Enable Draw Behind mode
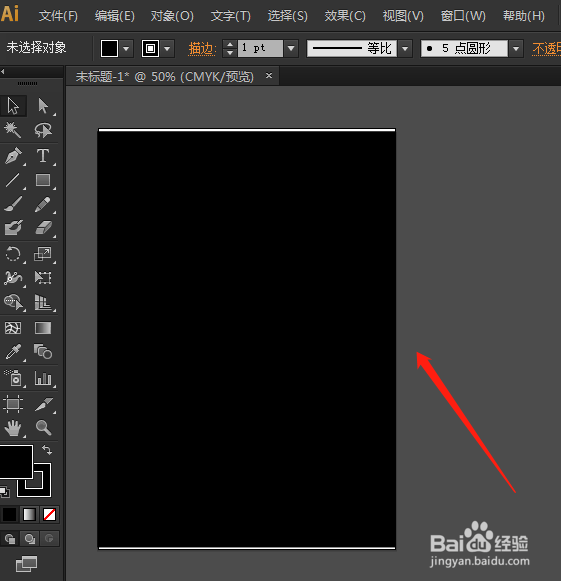Image resolution: width=561 pixels, height=581 pixels. point(30,538)
